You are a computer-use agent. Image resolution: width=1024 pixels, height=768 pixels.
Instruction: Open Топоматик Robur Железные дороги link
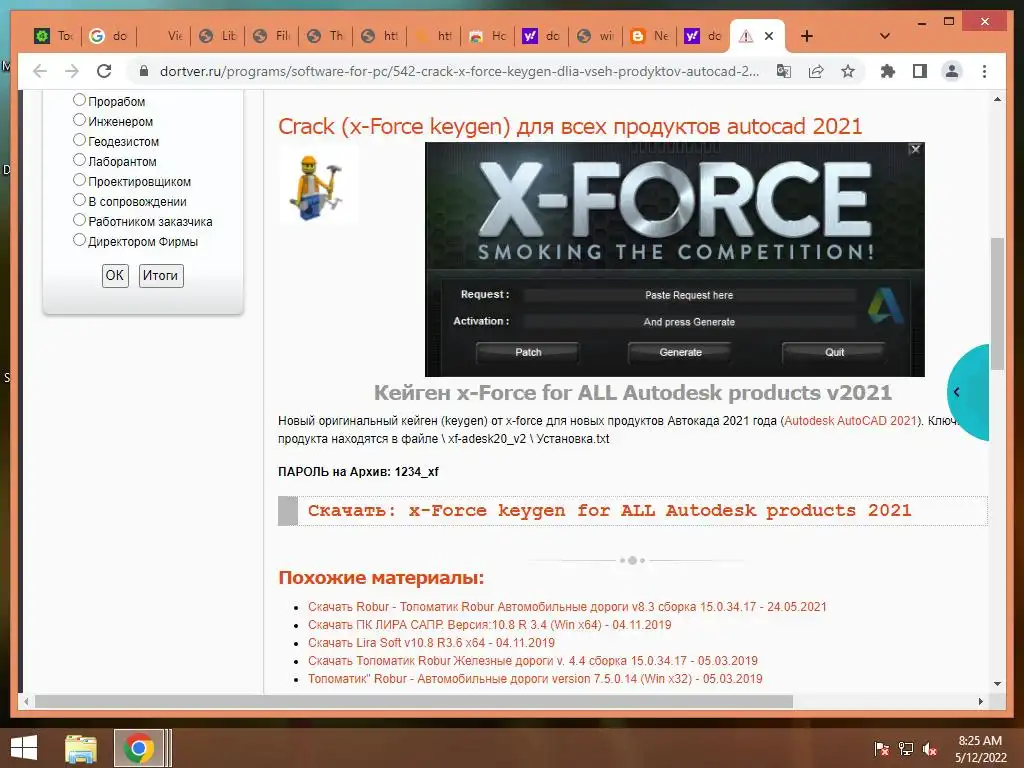pyautogui.click(x=532, y=661)
